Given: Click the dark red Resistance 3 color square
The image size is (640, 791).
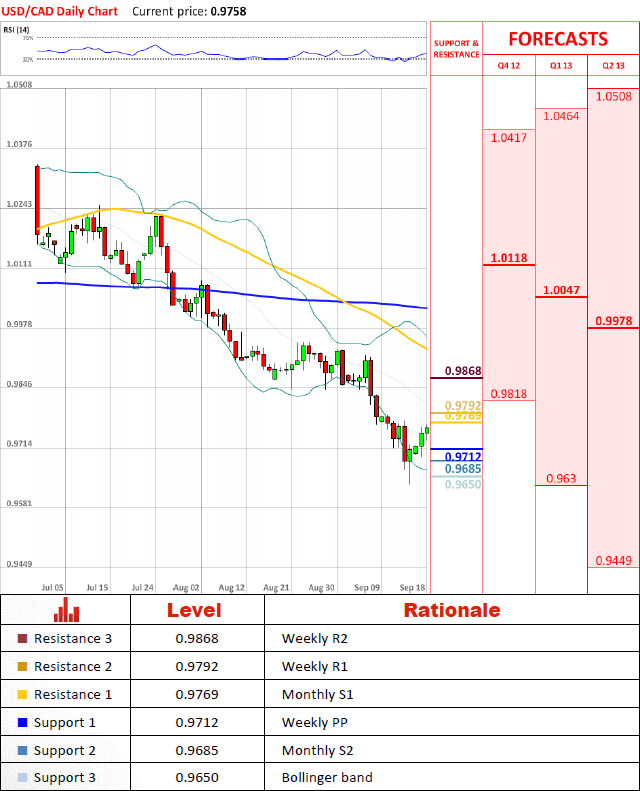Looking at the screenshot, I should (x=23, y=639).
